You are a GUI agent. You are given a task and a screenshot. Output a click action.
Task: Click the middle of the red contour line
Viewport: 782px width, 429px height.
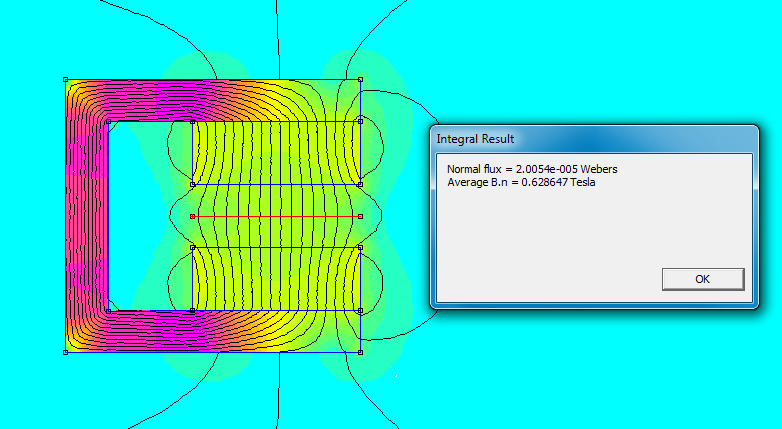click(x=276, y=216)
